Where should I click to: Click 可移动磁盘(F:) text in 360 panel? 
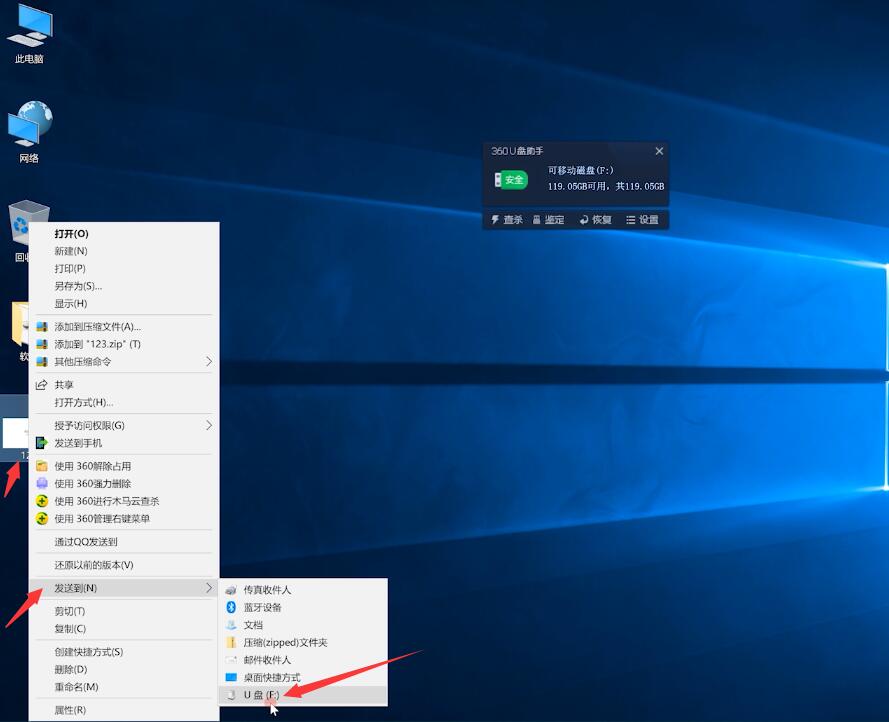[x=581, y=170]
